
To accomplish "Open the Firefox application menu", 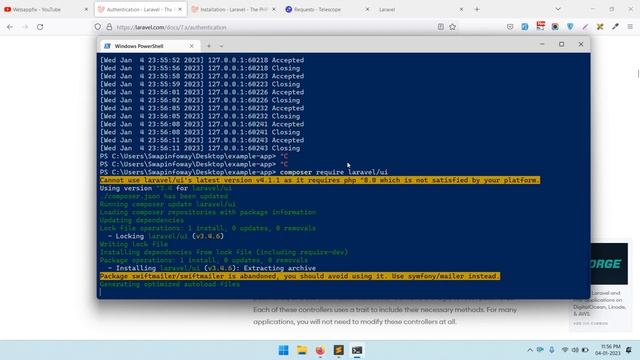I will (x=630, y=27).
